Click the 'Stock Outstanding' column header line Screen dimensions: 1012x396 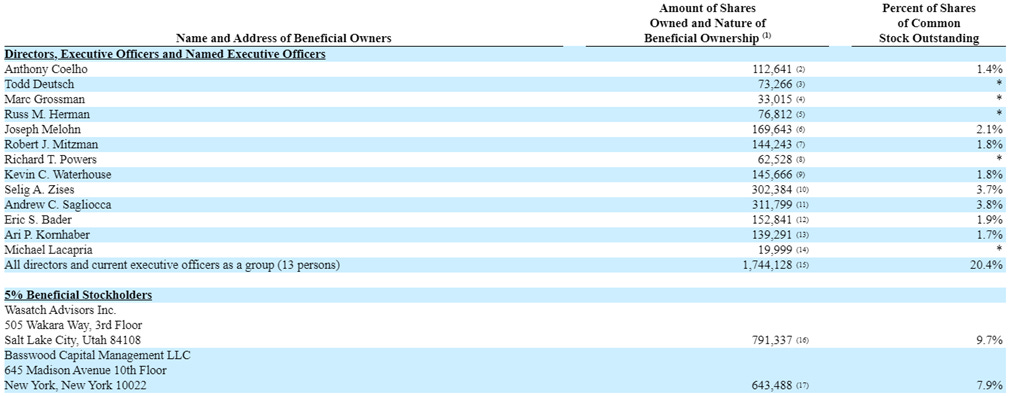click(x=930, y=39)
